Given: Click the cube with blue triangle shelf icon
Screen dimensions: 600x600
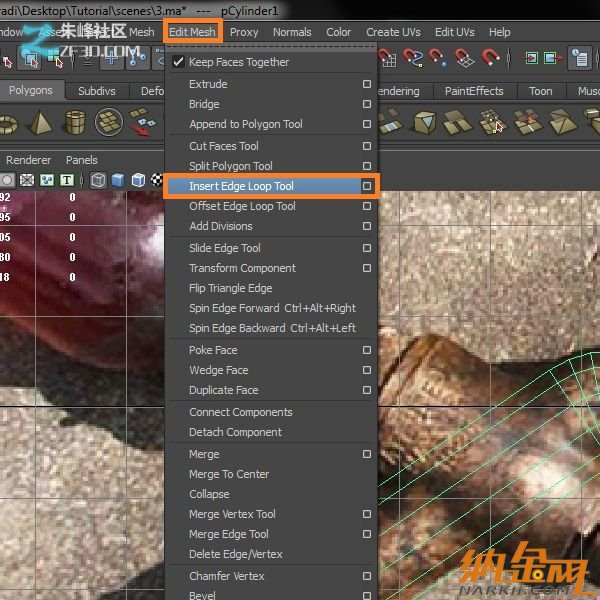Looking at the screenshot, I should pos(425,122).
